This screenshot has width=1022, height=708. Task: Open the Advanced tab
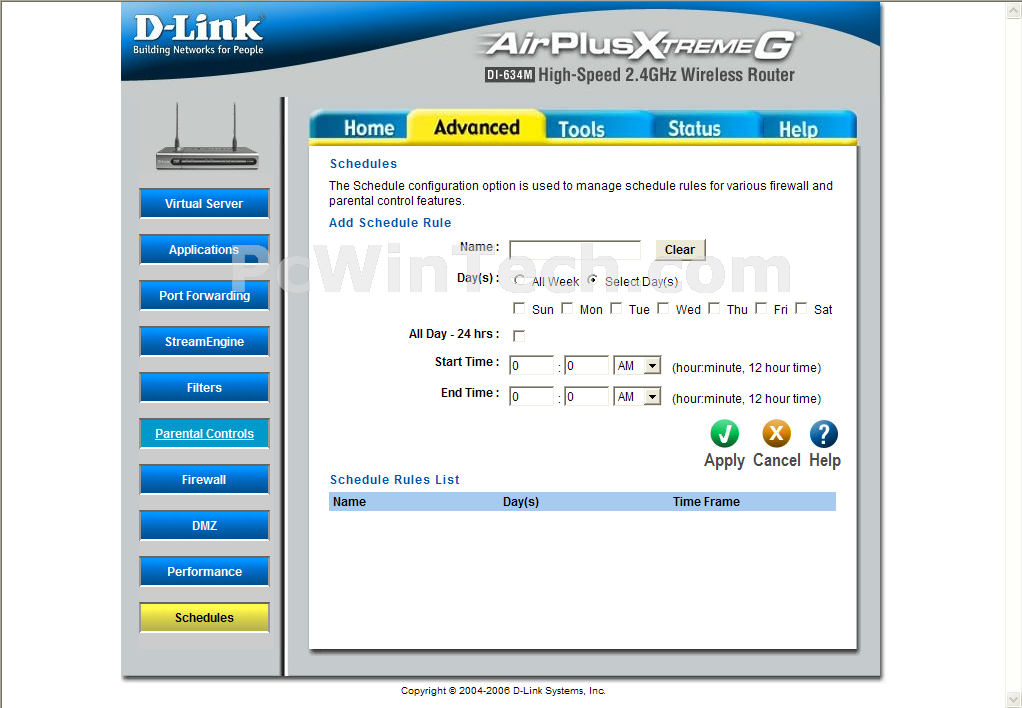point(476,126)
